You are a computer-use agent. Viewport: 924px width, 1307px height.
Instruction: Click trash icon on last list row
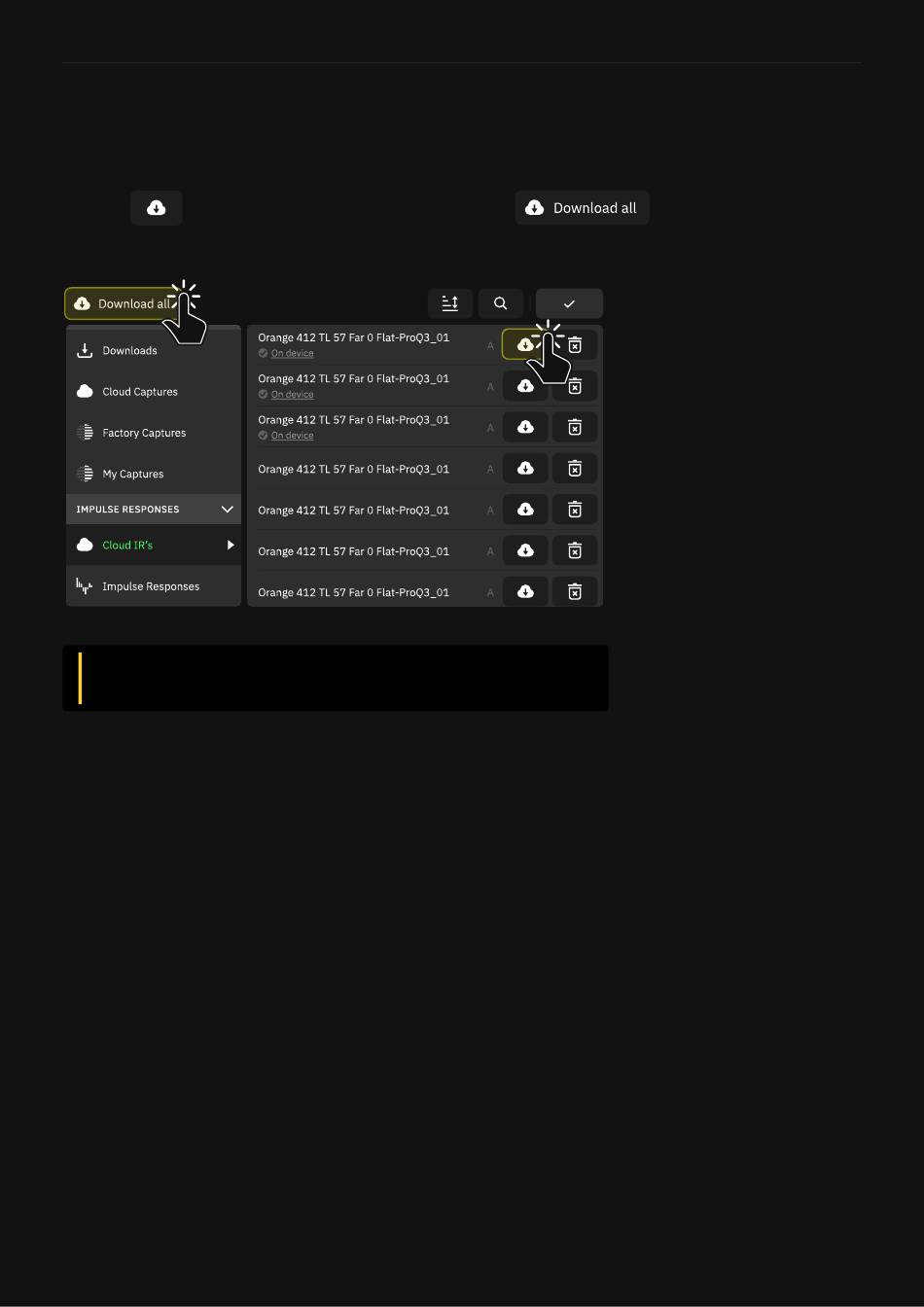[575, 591]
